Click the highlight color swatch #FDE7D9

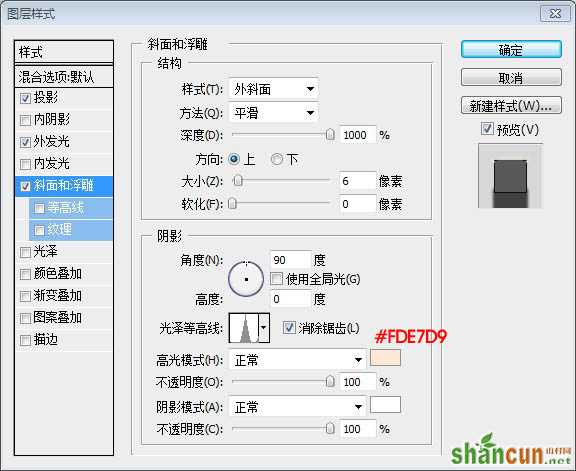click(x=385, y=357)
